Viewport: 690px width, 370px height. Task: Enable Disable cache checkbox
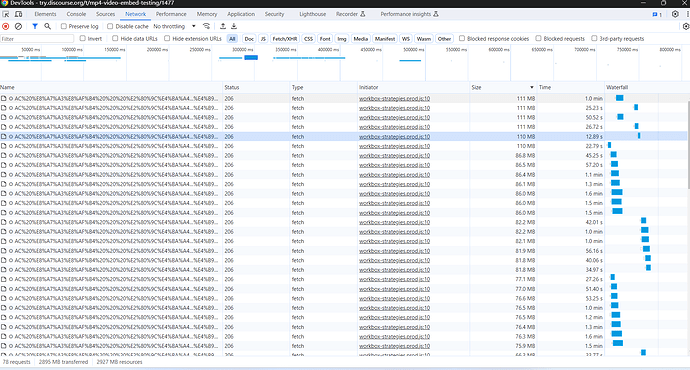[x=110, y=26]
